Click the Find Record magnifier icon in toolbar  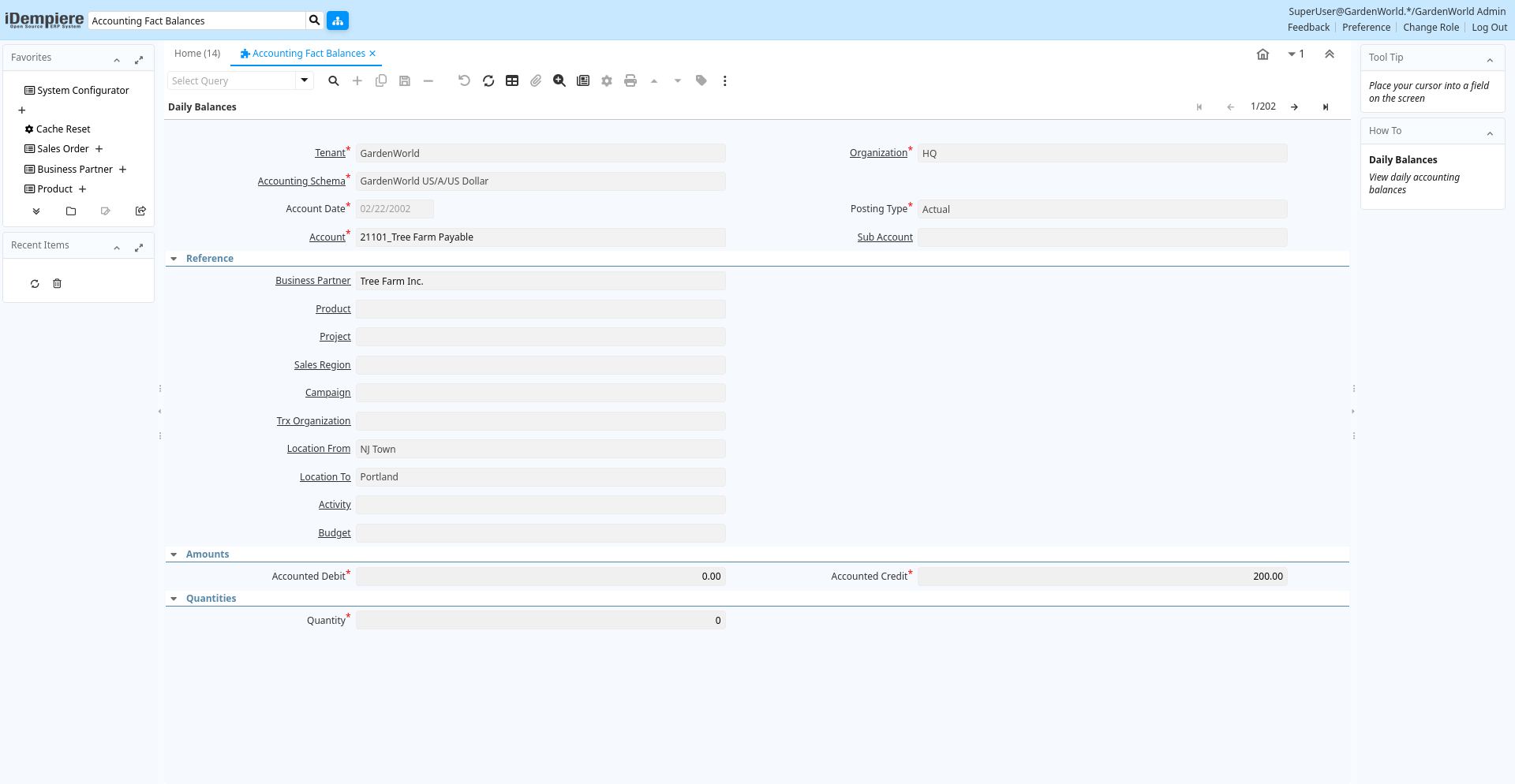pyautogui.click(x=334, y=81)
